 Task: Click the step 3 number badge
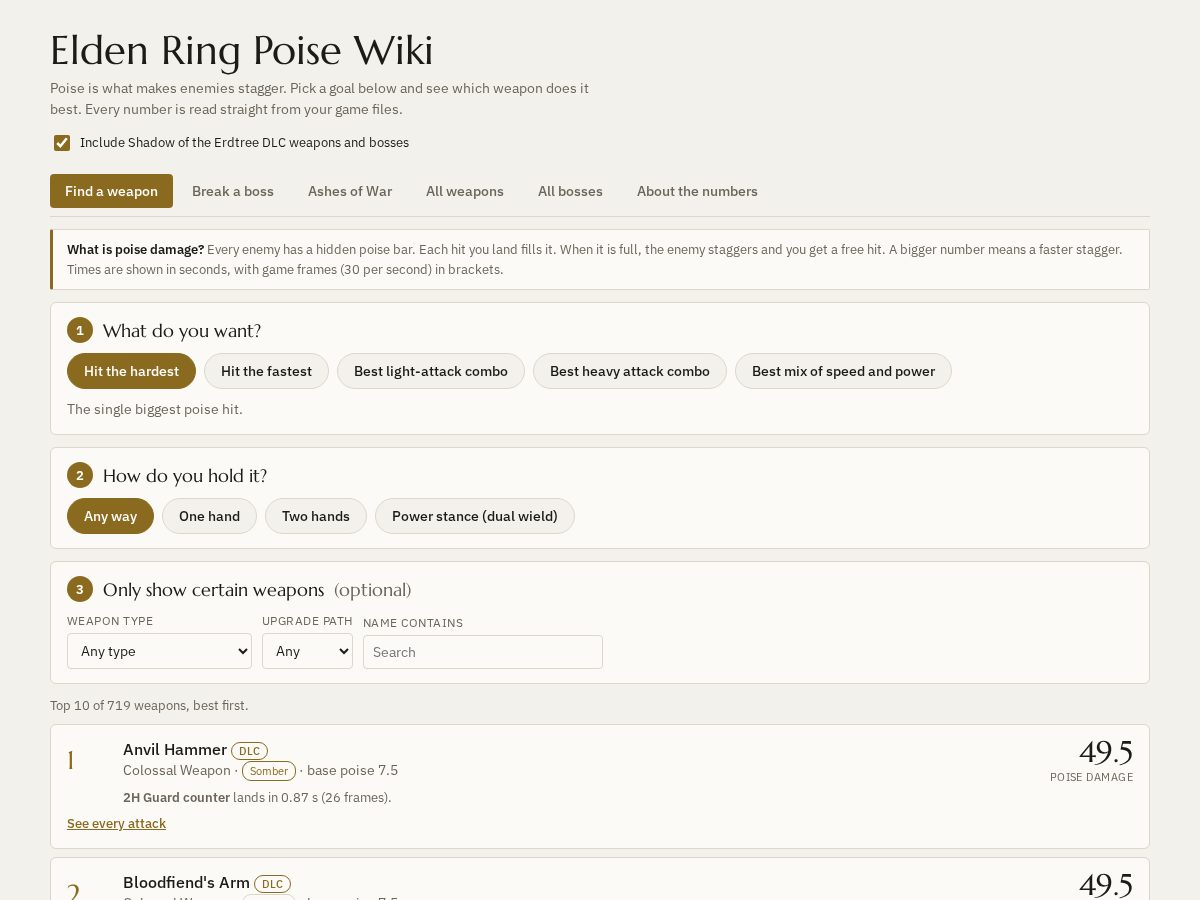pos(80,589)
